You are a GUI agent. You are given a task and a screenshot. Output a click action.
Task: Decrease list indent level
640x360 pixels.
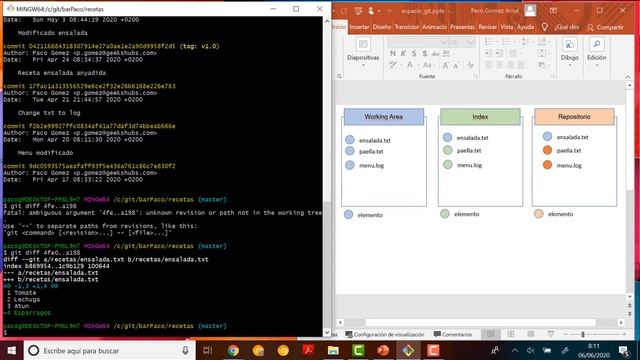(x=489, y=53)
